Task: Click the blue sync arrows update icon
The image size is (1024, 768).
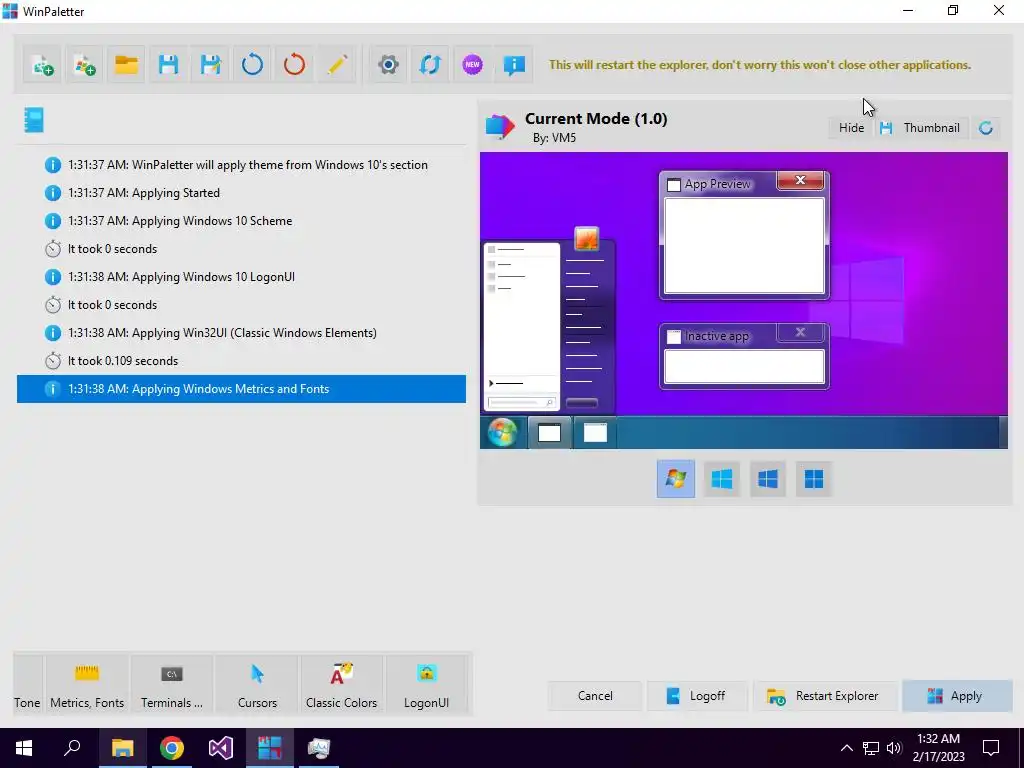Action: click(x=430, y=65)
